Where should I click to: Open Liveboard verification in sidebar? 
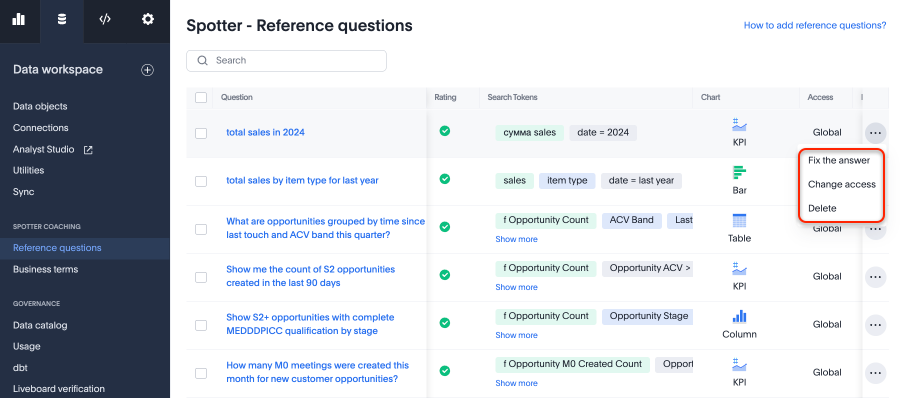point(59,389)
